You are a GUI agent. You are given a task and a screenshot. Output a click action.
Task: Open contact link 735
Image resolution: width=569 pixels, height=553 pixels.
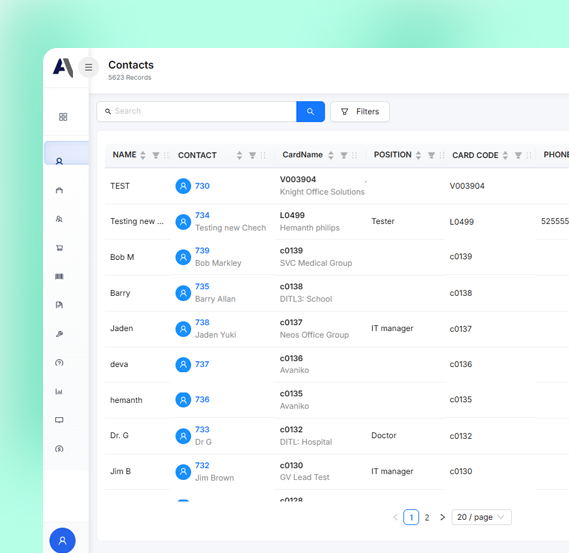pyautogui.click(x=202, y=286)
